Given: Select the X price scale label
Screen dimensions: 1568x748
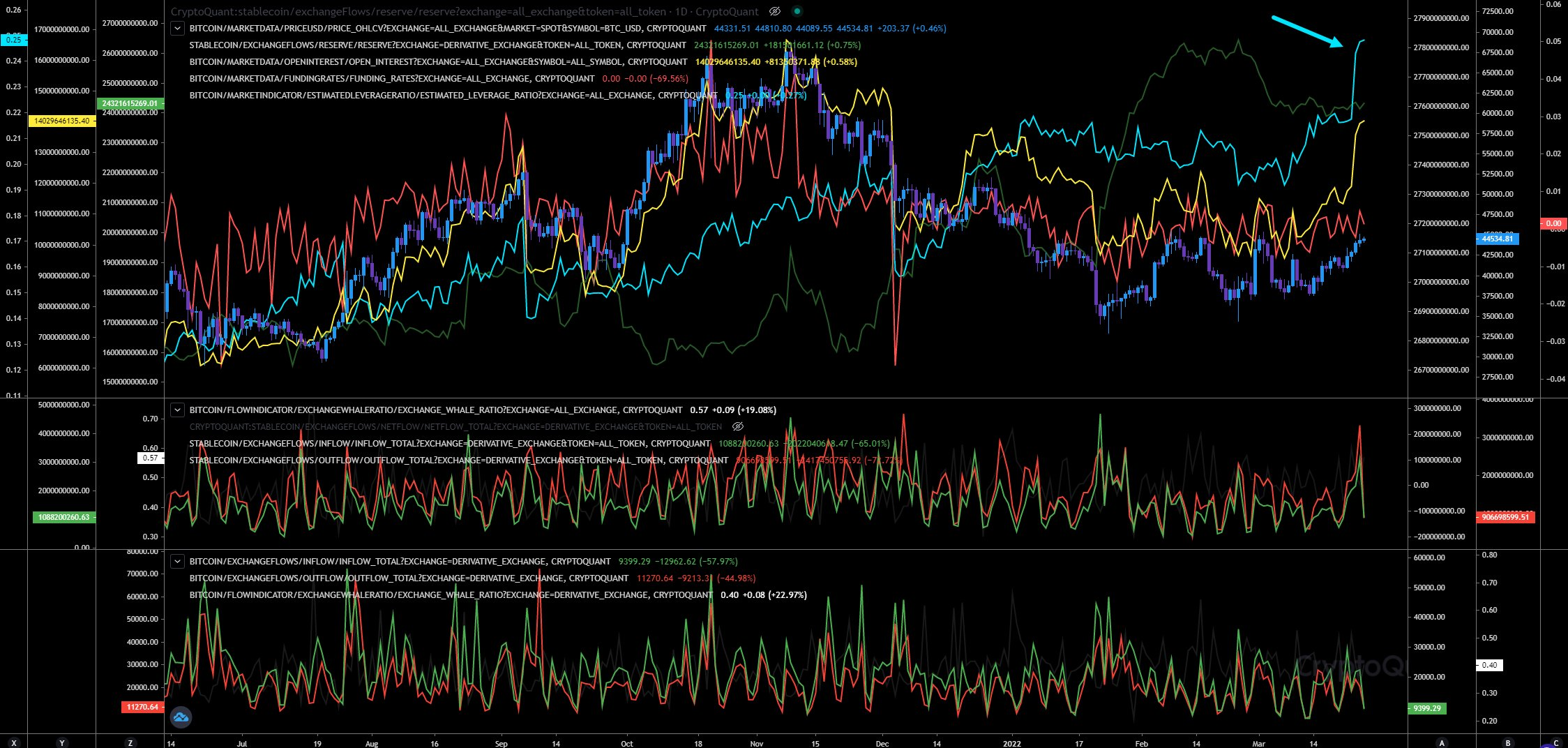Looking at the screenshot, I should (x=14, y=742).
